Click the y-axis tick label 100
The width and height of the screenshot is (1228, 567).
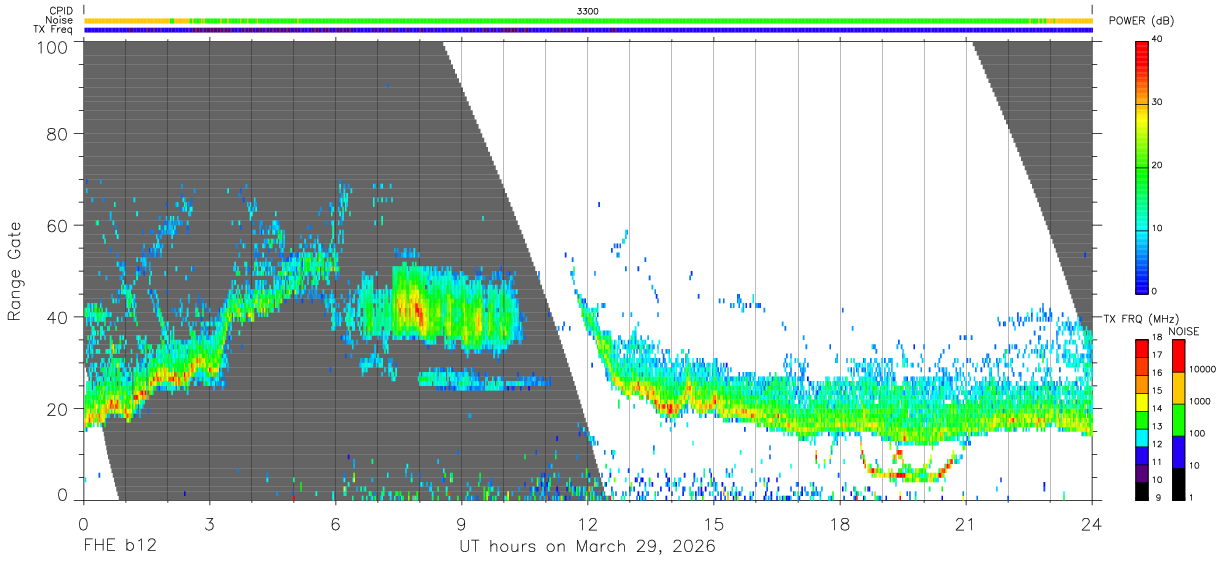click(52, 45)
